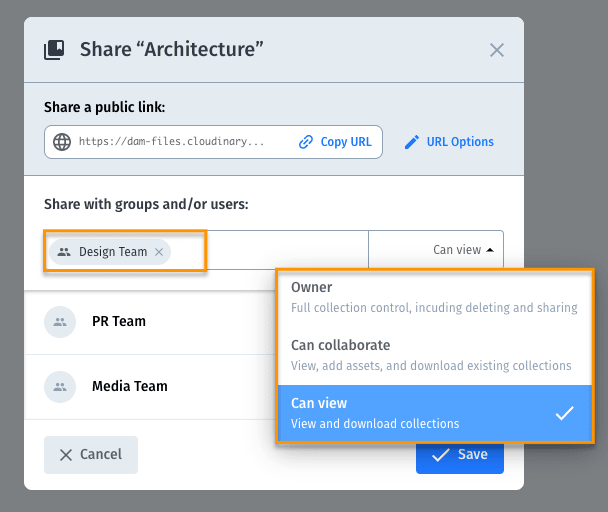
Task: Click the pencil icon beside URL Options
Action: click(412, 142)
